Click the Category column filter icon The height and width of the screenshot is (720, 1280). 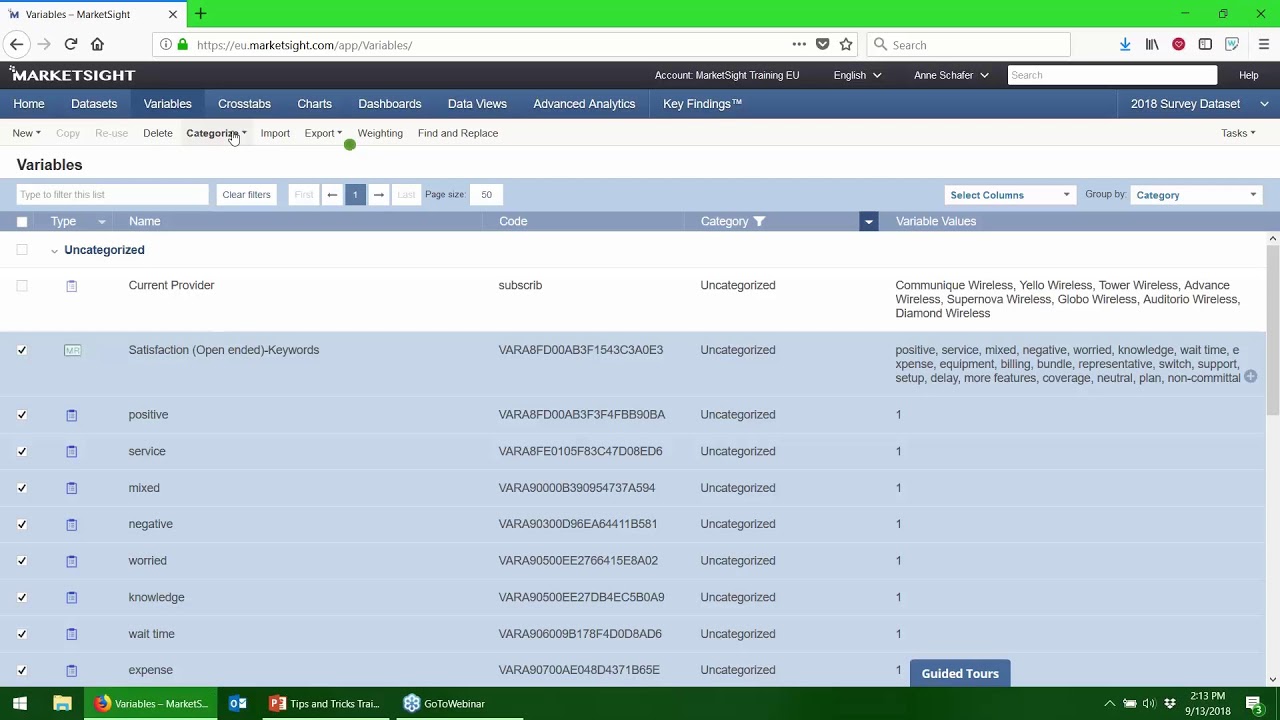[x=759, y=221]
